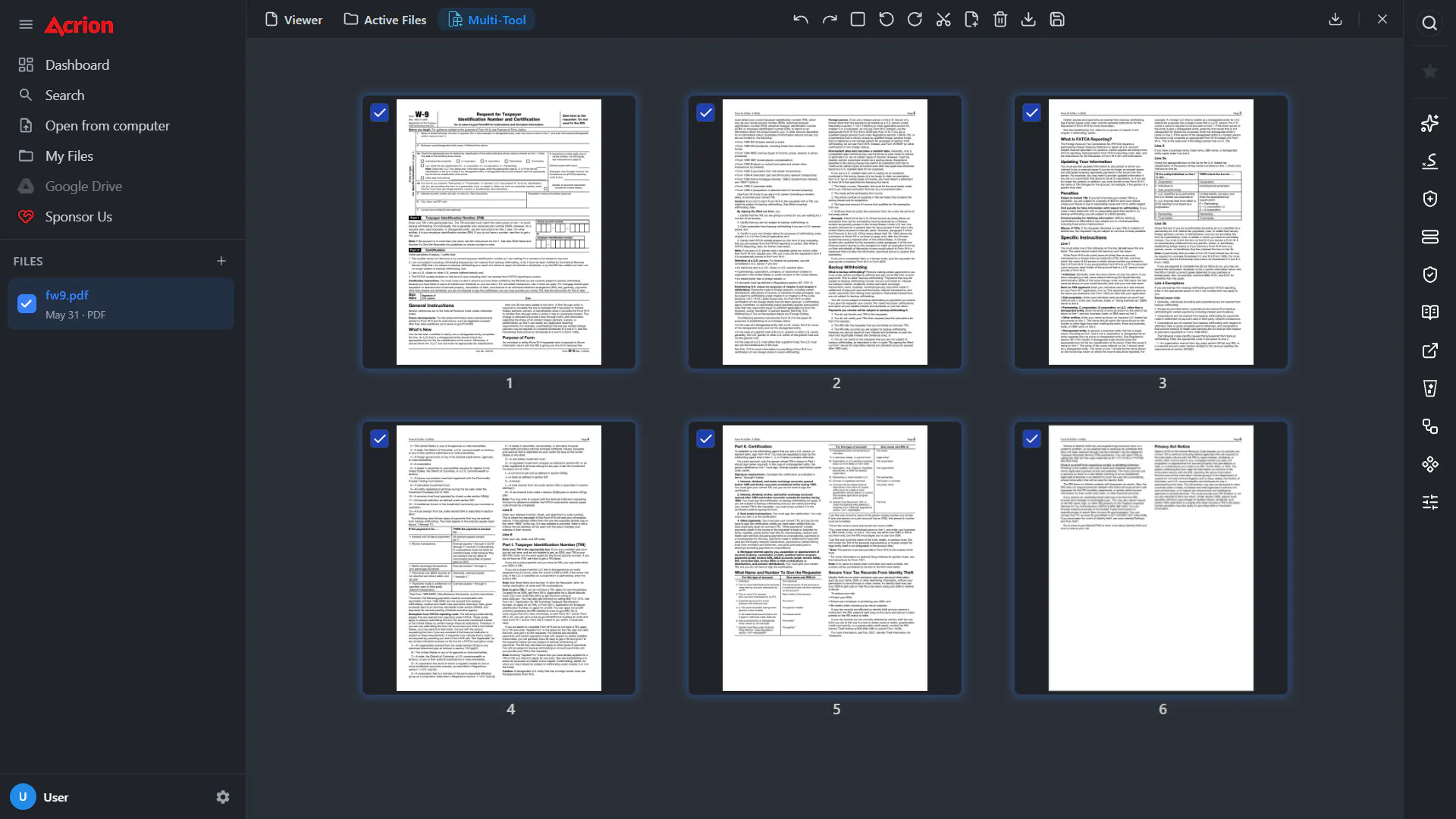Click the add page icon

pyautogui.click(x=971, y=20)
